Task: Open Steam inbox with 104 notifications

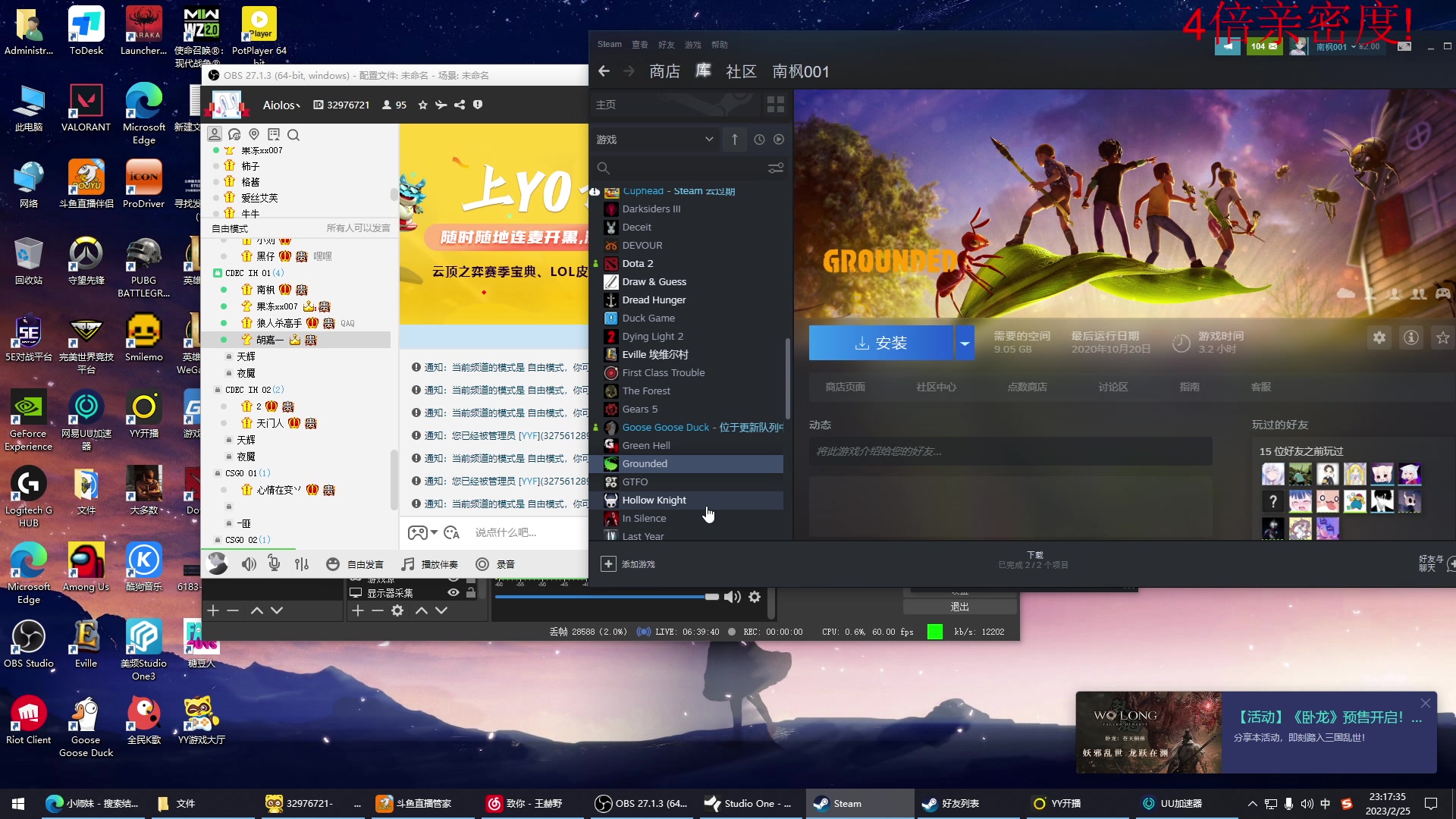Action: point(1264,46)
